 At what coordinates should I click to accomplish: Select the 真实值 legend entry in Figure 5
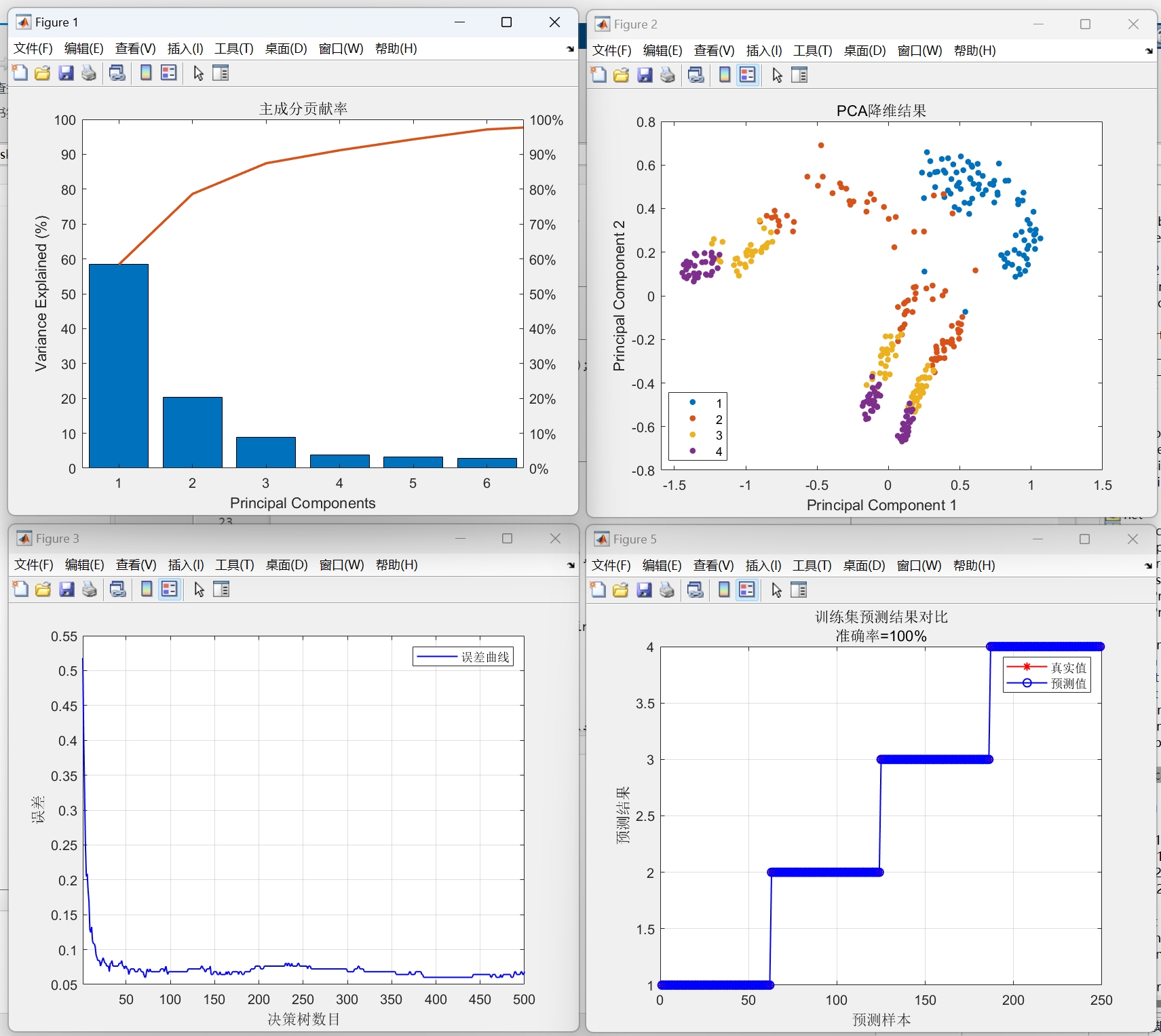point(1047,667)
